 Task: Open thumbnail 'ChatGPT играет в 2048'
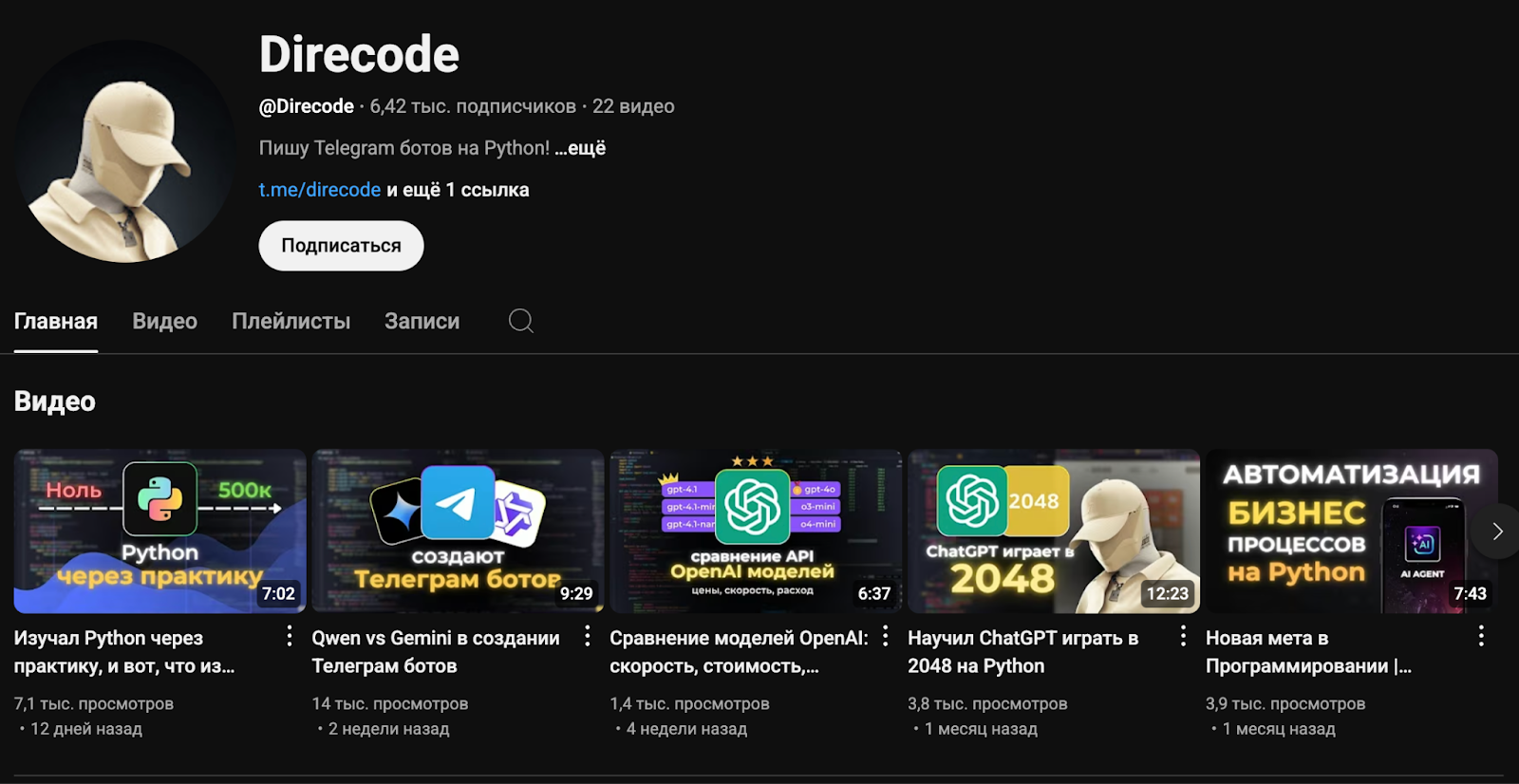pyautogui.click(x=1054, y=532)
